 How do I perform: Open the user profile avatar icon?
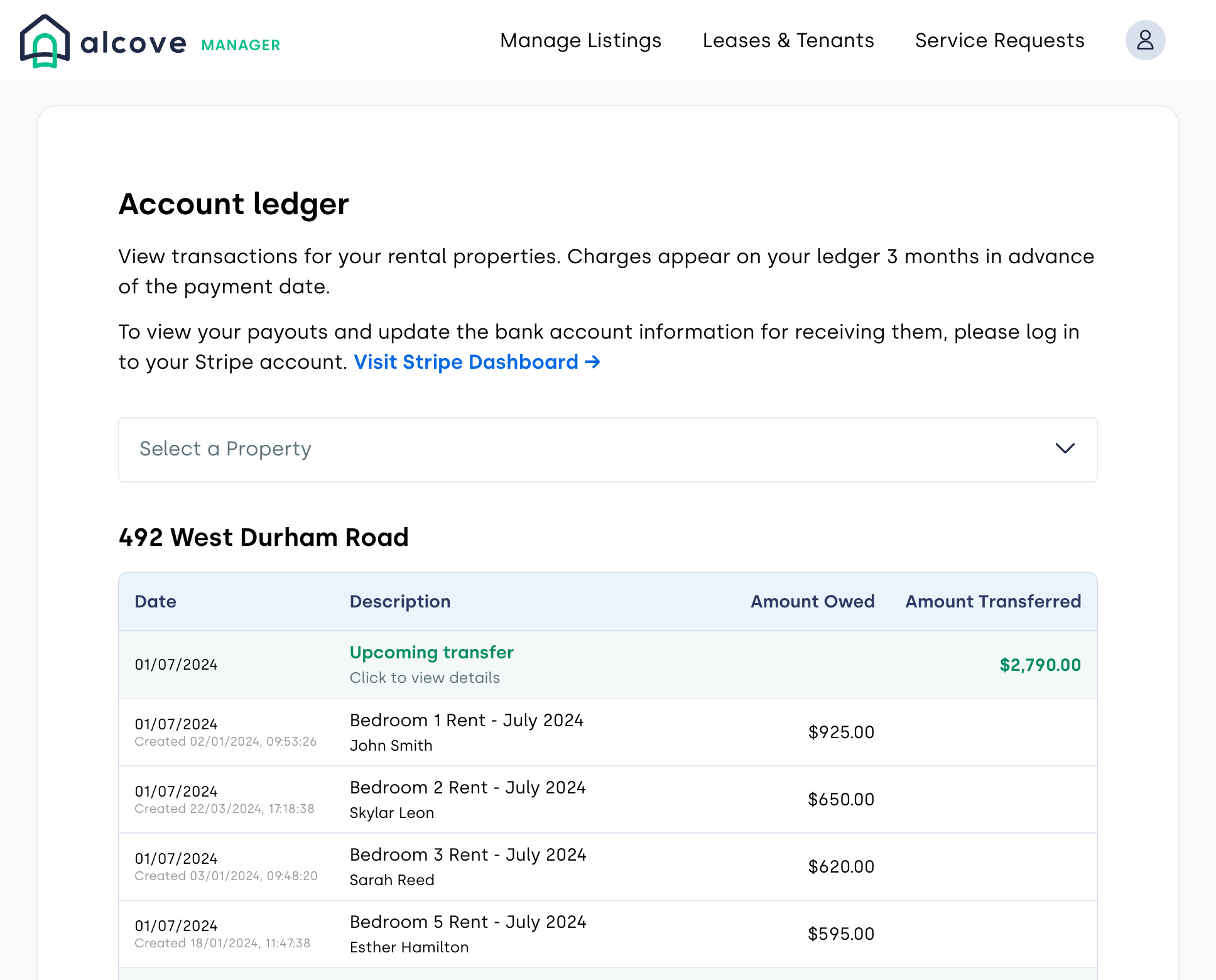[1144, 41]
